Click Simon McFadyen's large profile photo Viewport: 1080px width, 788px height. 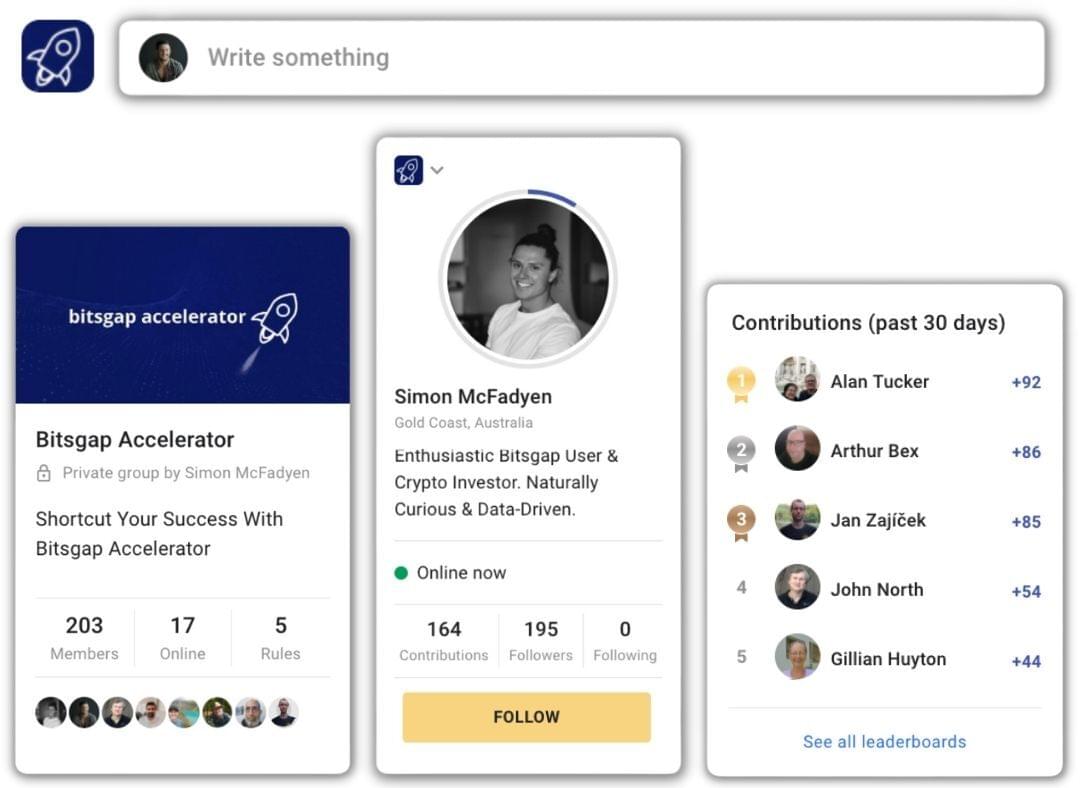(528, 278)
